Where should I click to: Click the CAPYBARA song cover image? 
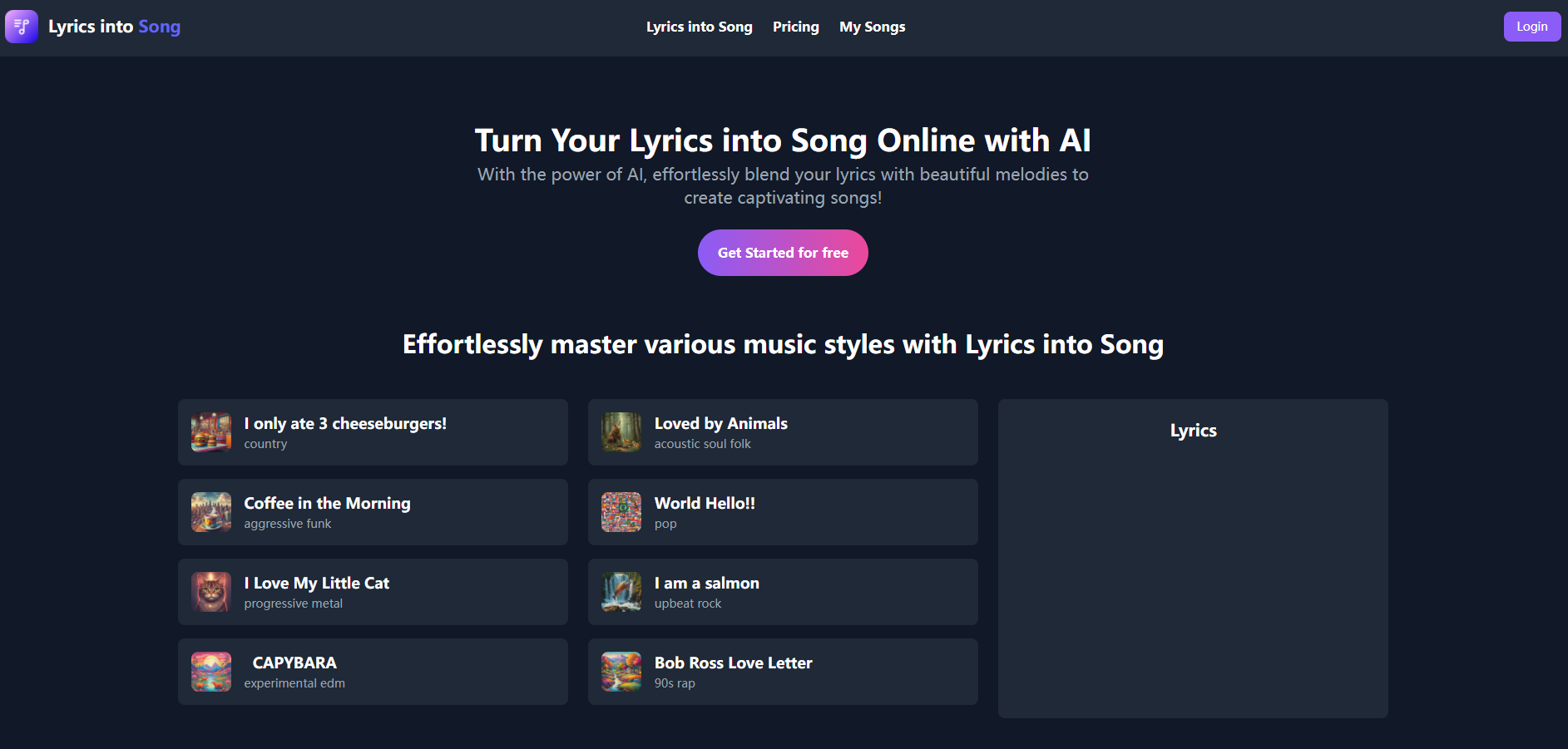coord(211,672)
